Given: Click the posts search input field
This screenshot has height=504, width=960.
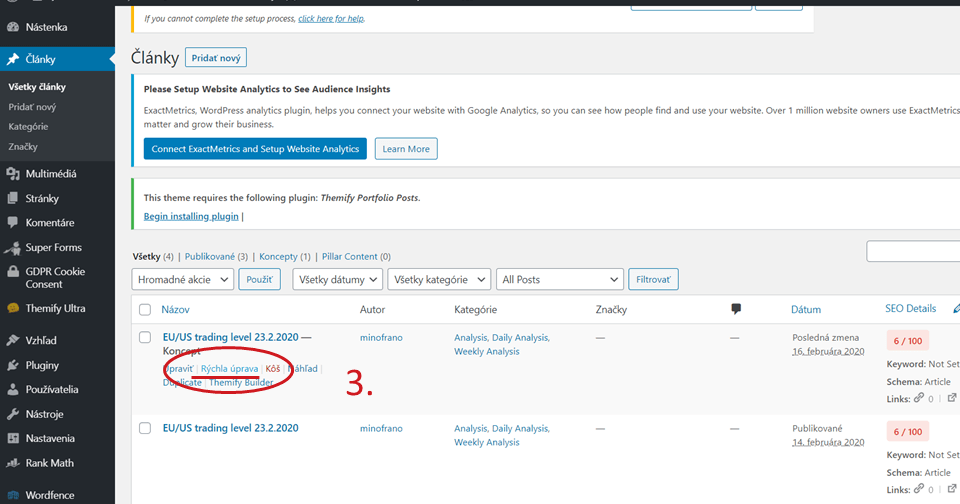Looking at the screenshot, I should click(912, 251).
